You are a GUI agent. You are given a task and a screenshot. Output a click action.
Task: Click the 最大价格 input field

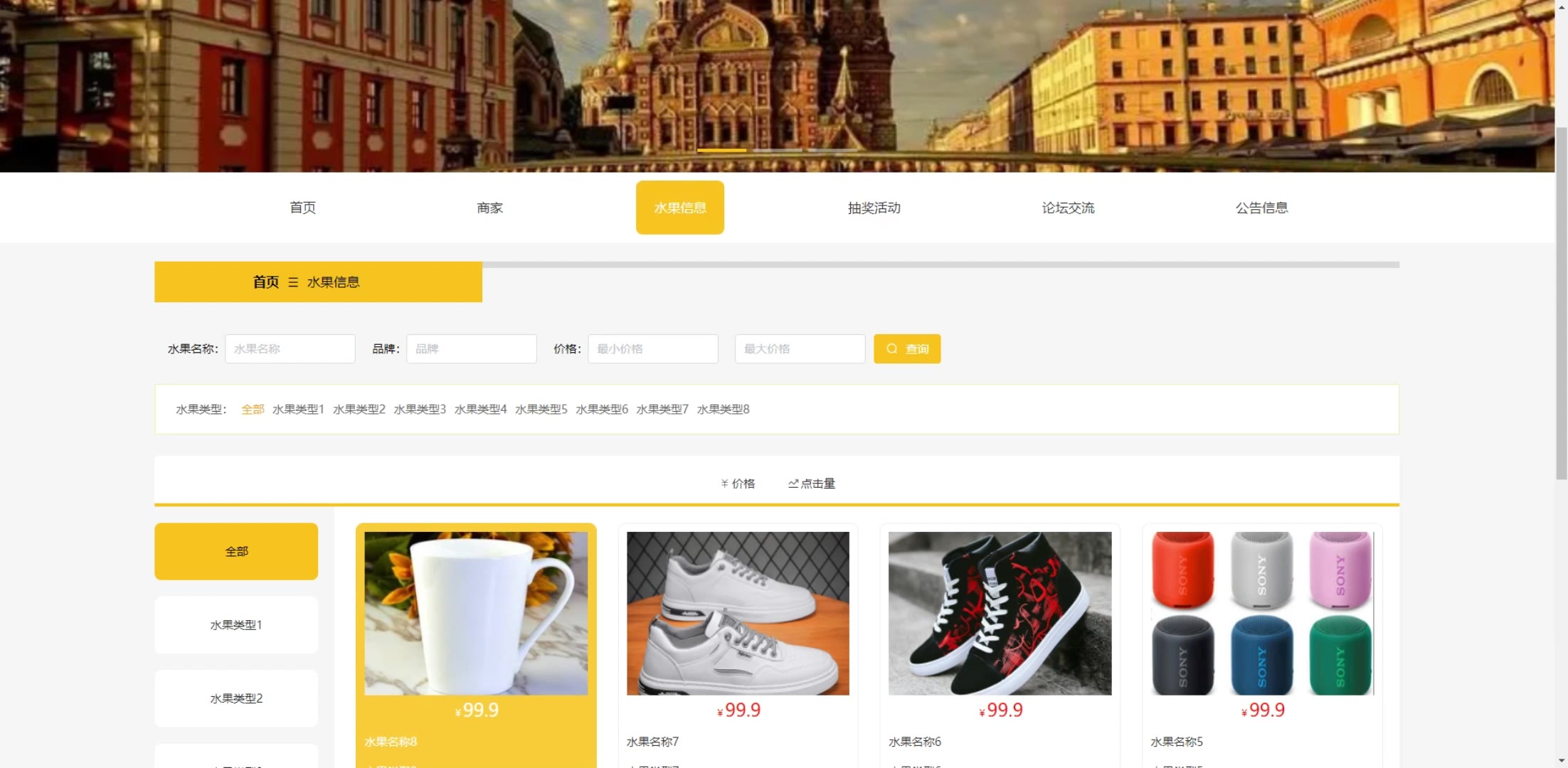(x=800, y=348)
